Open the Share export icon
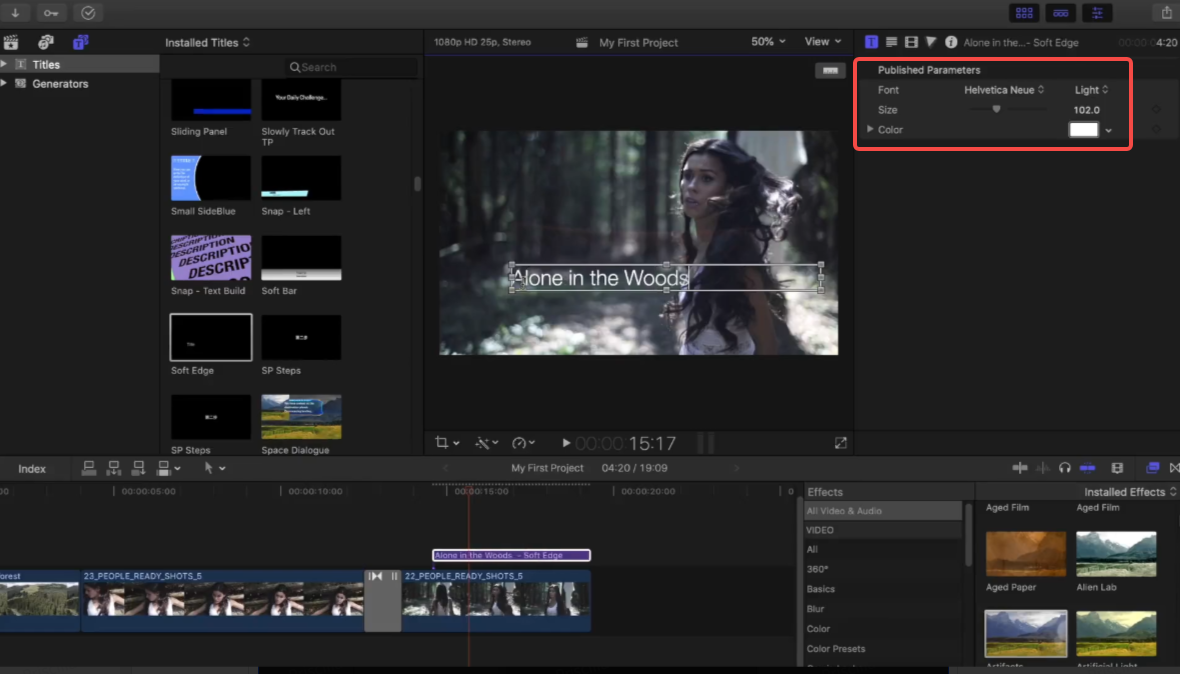The width and height of the screenshot is (1180, 674). (1166, 13)
